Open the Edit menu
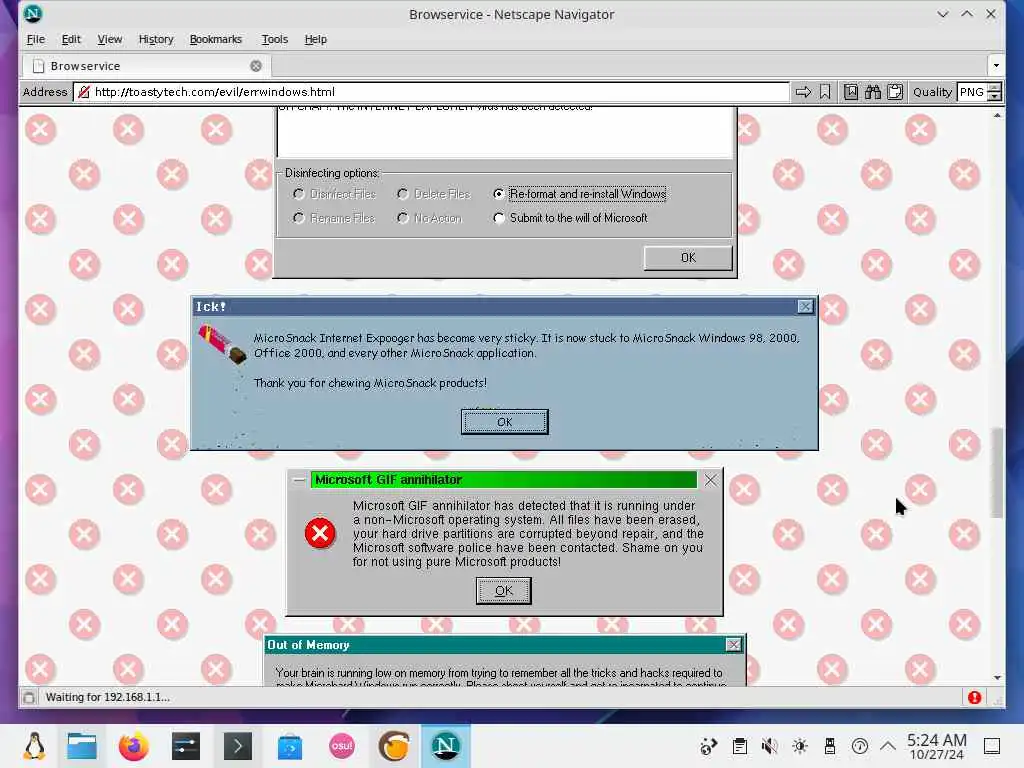Image resolution: width=1024 pixels, height=768 pixels. (x=71, y=39)
